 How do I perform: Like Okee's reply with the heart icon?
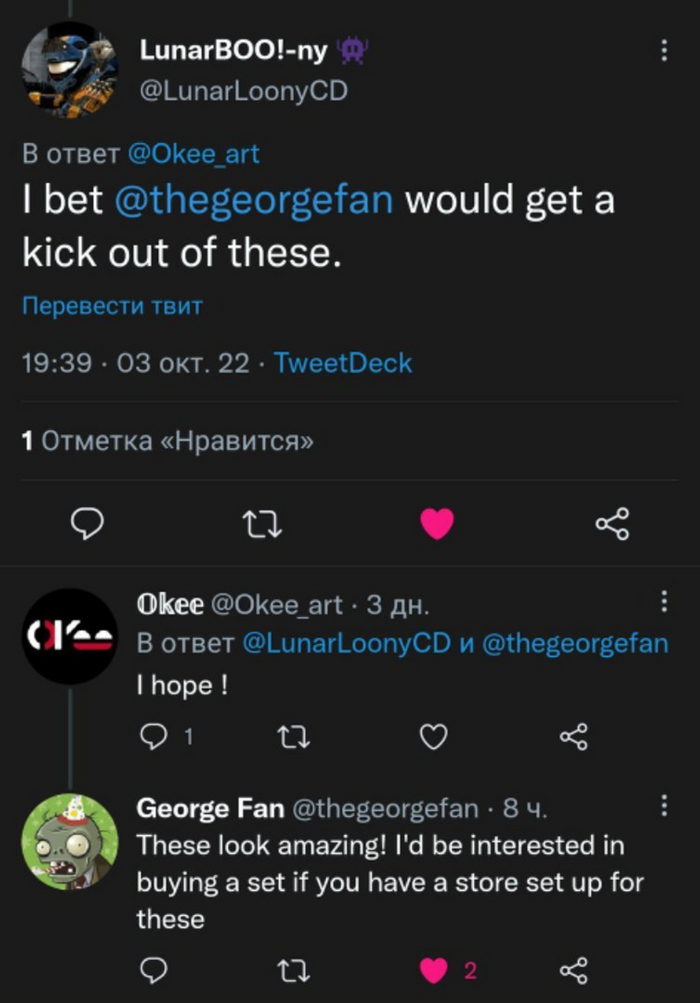tap(432, 736)
